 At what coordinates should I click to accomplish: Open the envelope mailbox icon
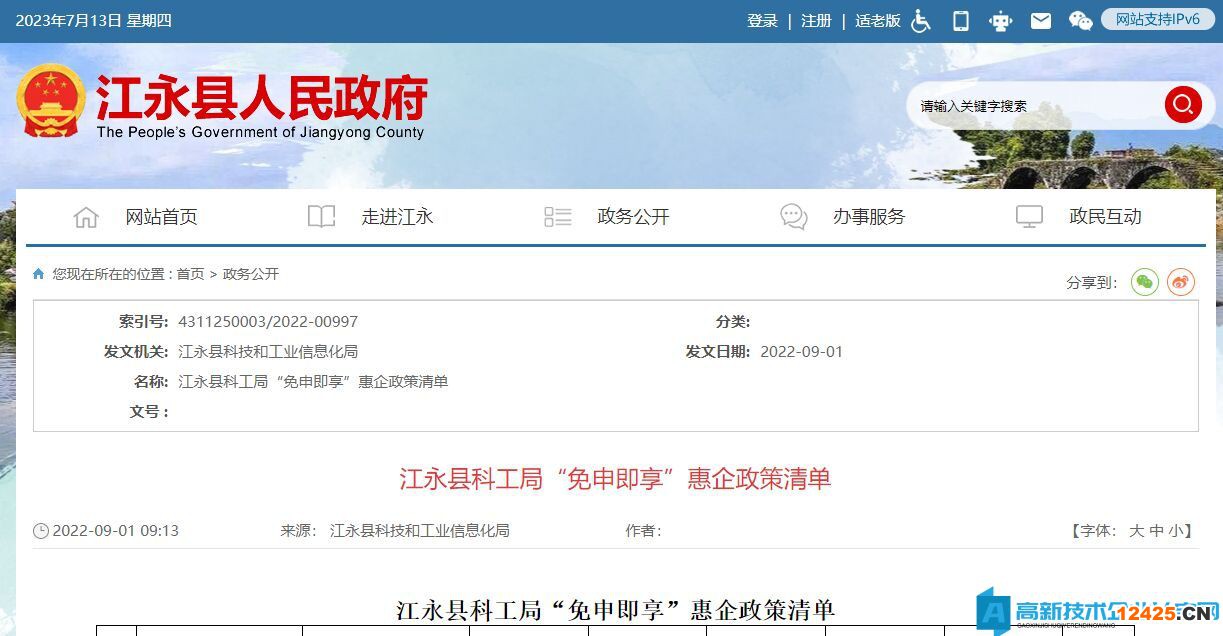[x=1041, y=21]
